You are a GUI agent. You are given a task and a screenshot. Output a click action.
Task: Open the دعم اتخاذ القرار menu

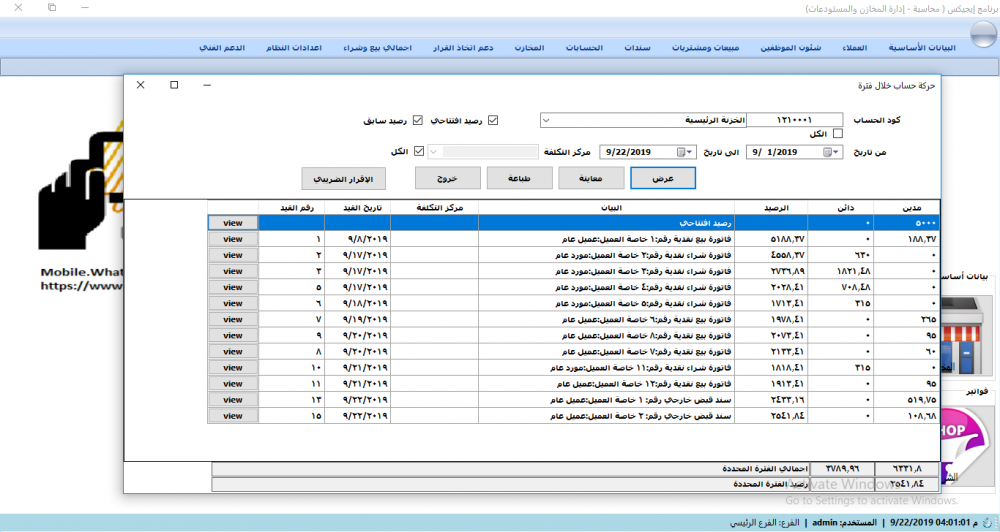pyautogui.click(x=463, y=48)
